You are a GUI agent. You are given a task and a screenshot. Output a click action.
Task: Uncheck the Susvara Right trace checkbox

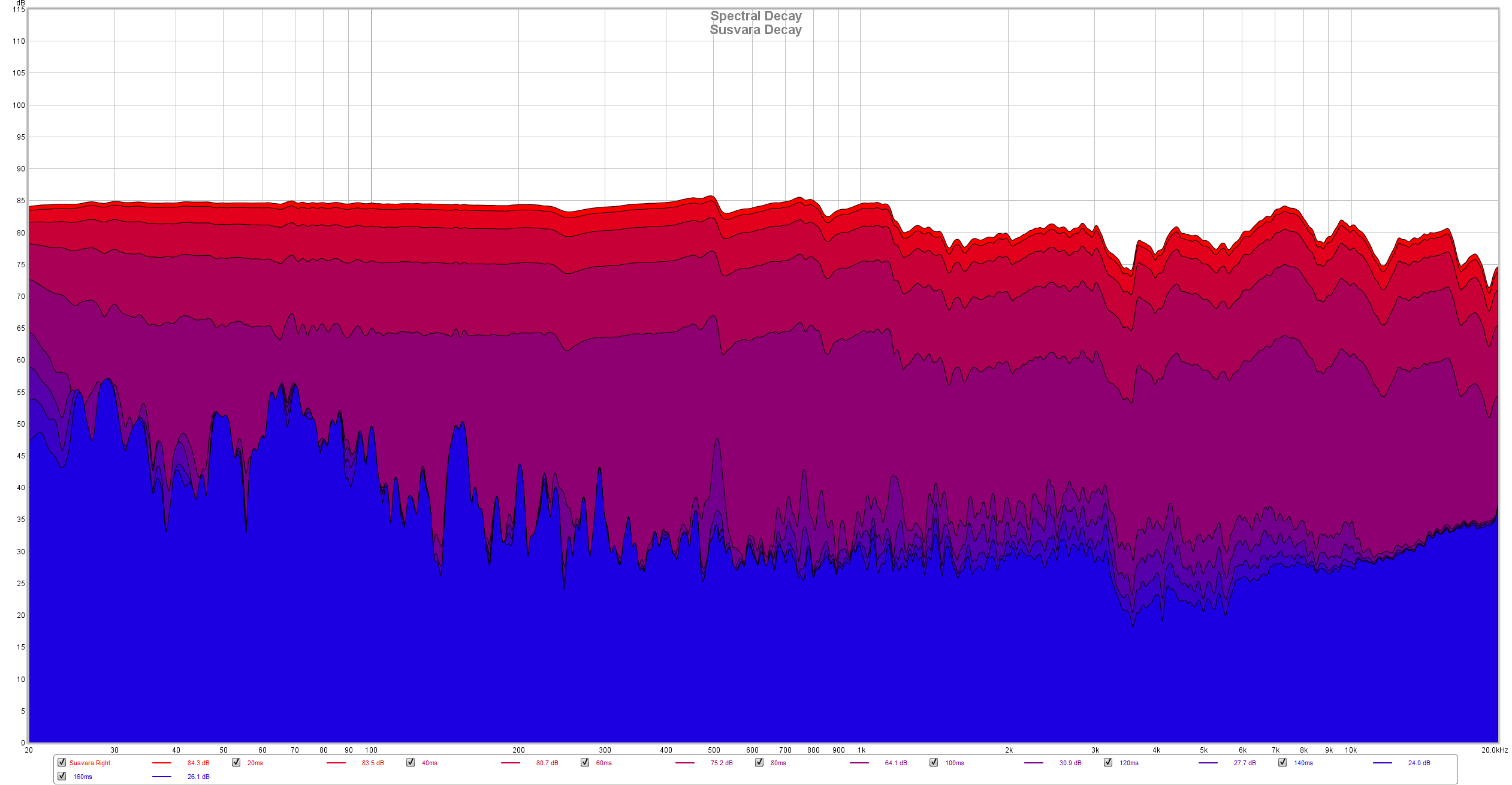[x=62, y=762]
